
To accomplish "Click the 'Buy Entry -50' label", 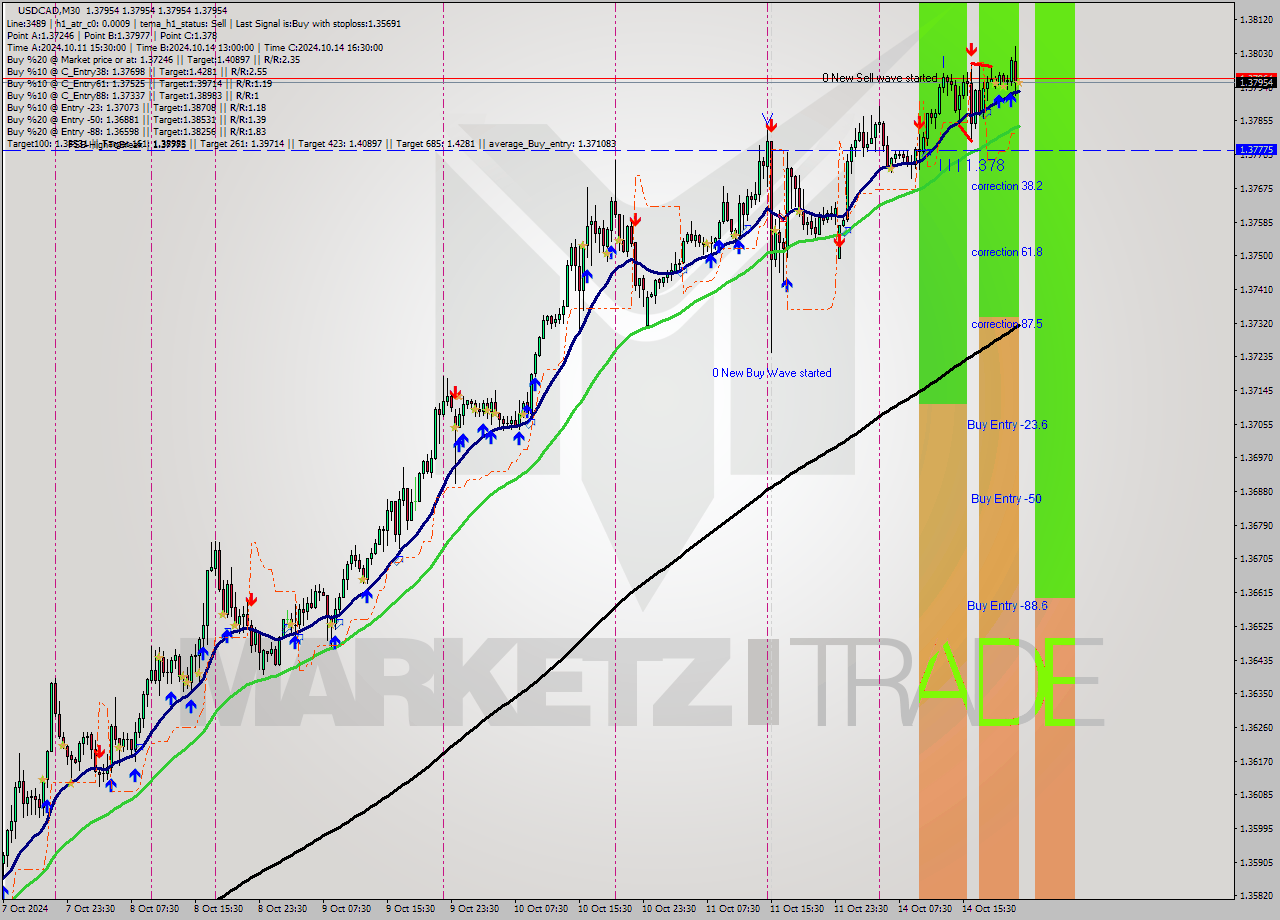I will click(1006, 499).
